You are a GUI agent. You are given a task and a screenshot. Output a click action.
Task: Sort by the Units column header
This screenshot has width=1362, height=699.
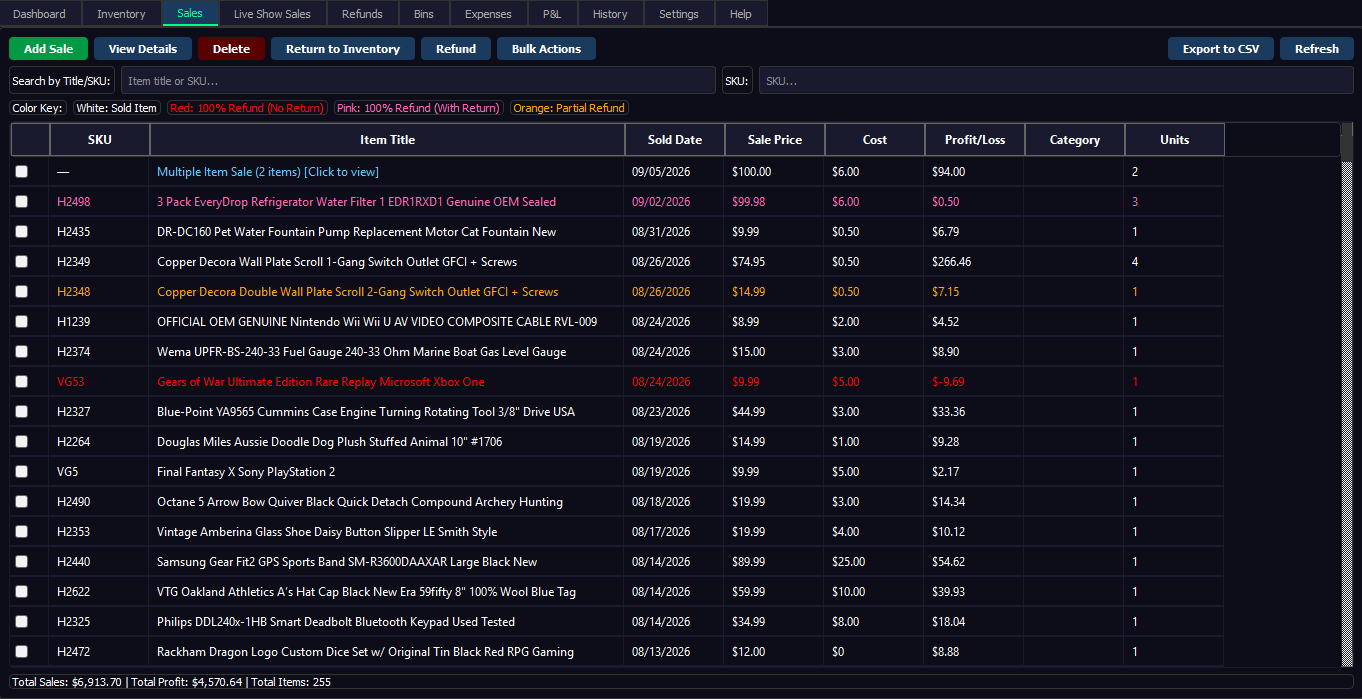click(x=1175, y=140)
